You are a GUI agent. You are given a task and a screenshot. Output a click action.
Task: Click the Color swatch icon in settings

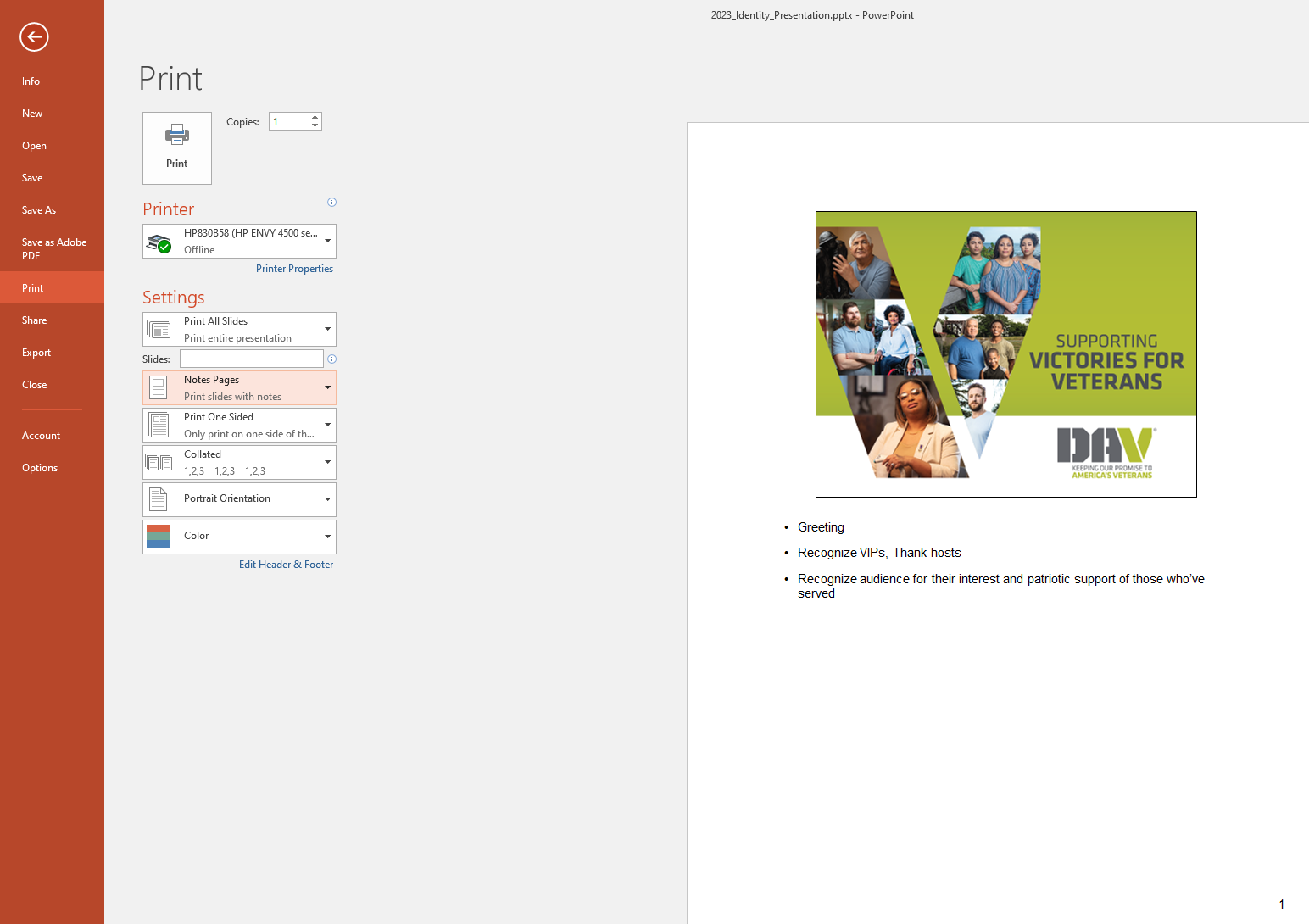click(x=159, y=536)
